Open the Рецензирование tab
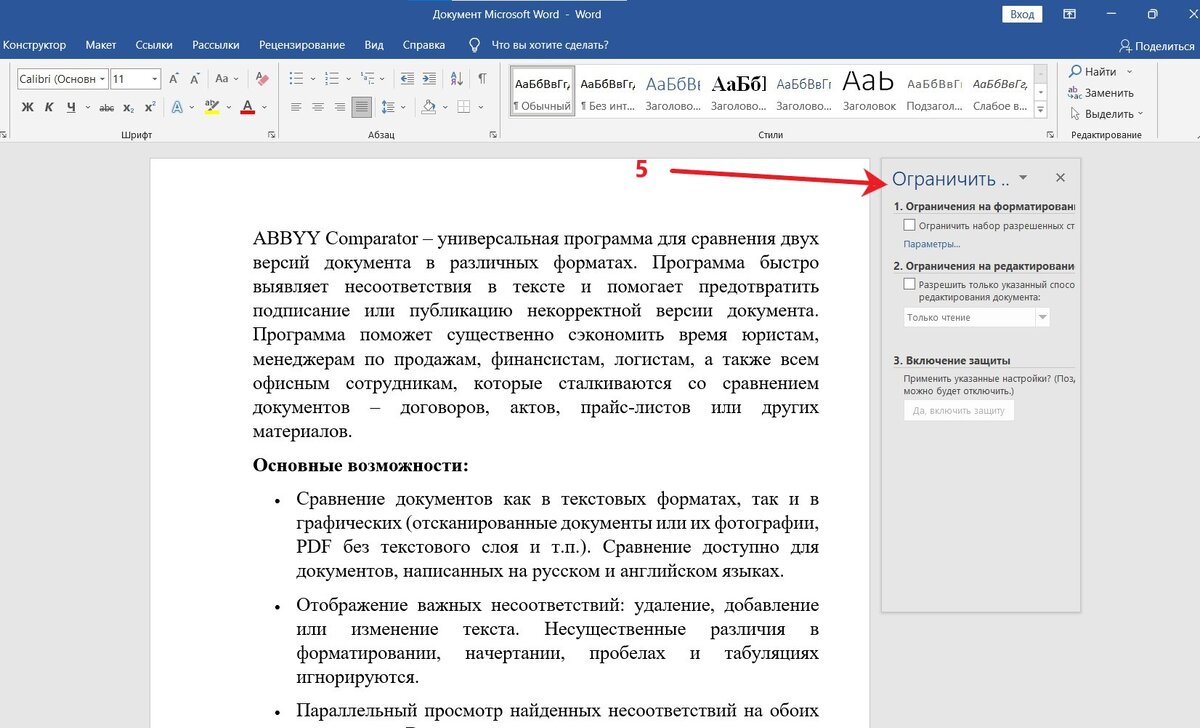The height and width of the screenshot is (728, 1200). [x=302, y=45]
